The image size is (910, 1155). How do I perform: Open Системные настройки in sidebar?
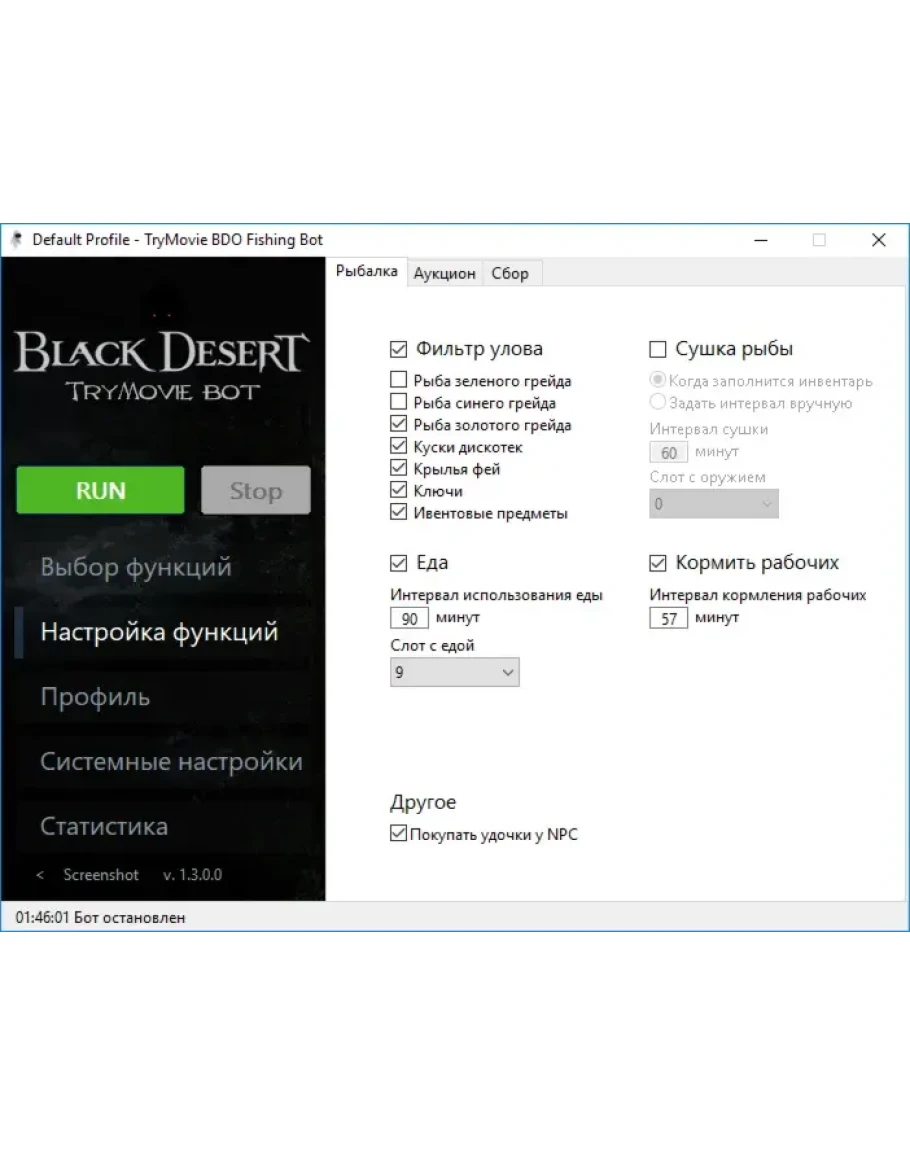[x=171, y=762]
